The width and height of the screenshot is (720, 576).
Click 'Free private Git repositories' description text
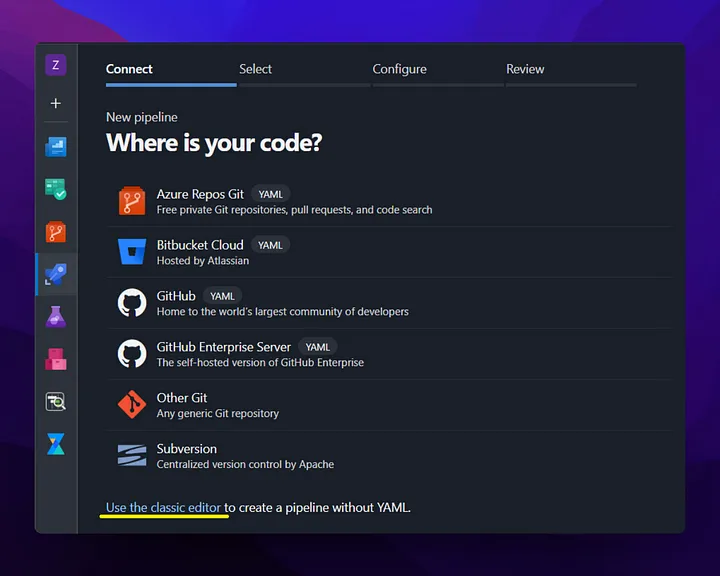tap(294, 210)
